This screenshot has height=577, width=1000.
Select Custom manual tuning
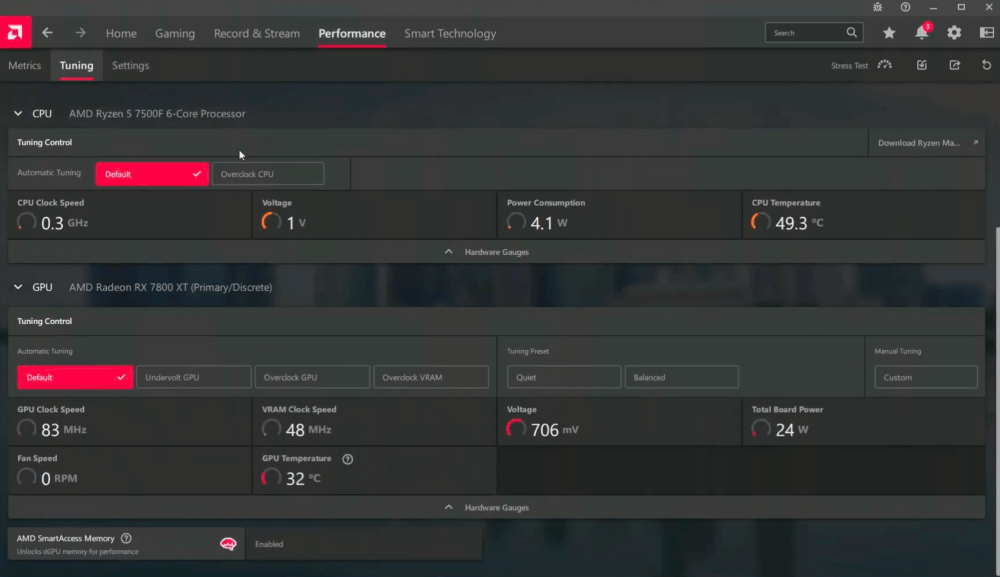(x=926, y=377)
